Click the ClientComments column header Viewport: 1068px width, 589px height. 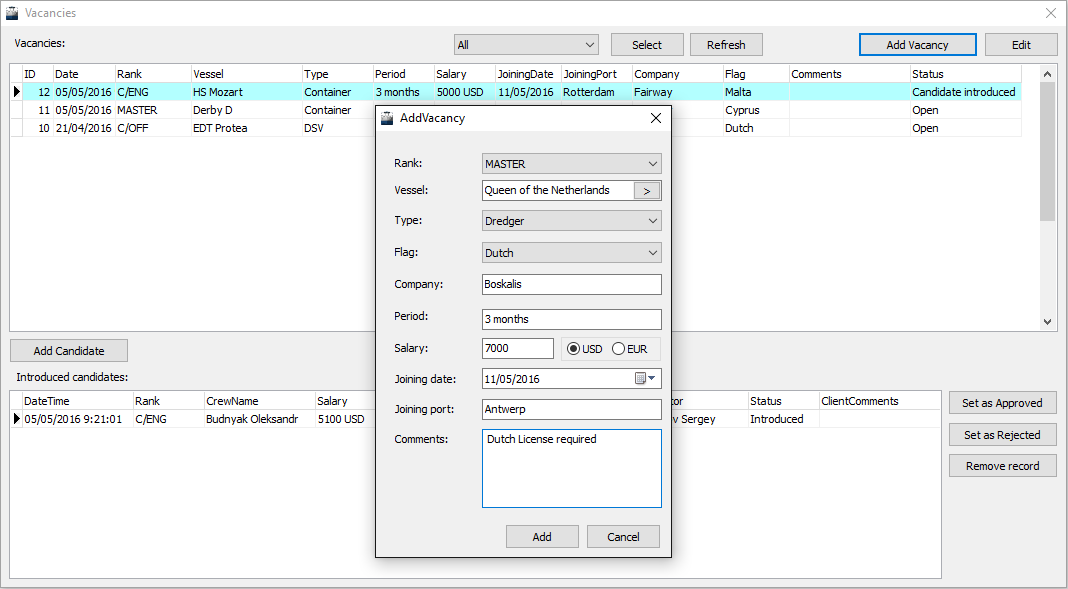[x=880, y=401]
